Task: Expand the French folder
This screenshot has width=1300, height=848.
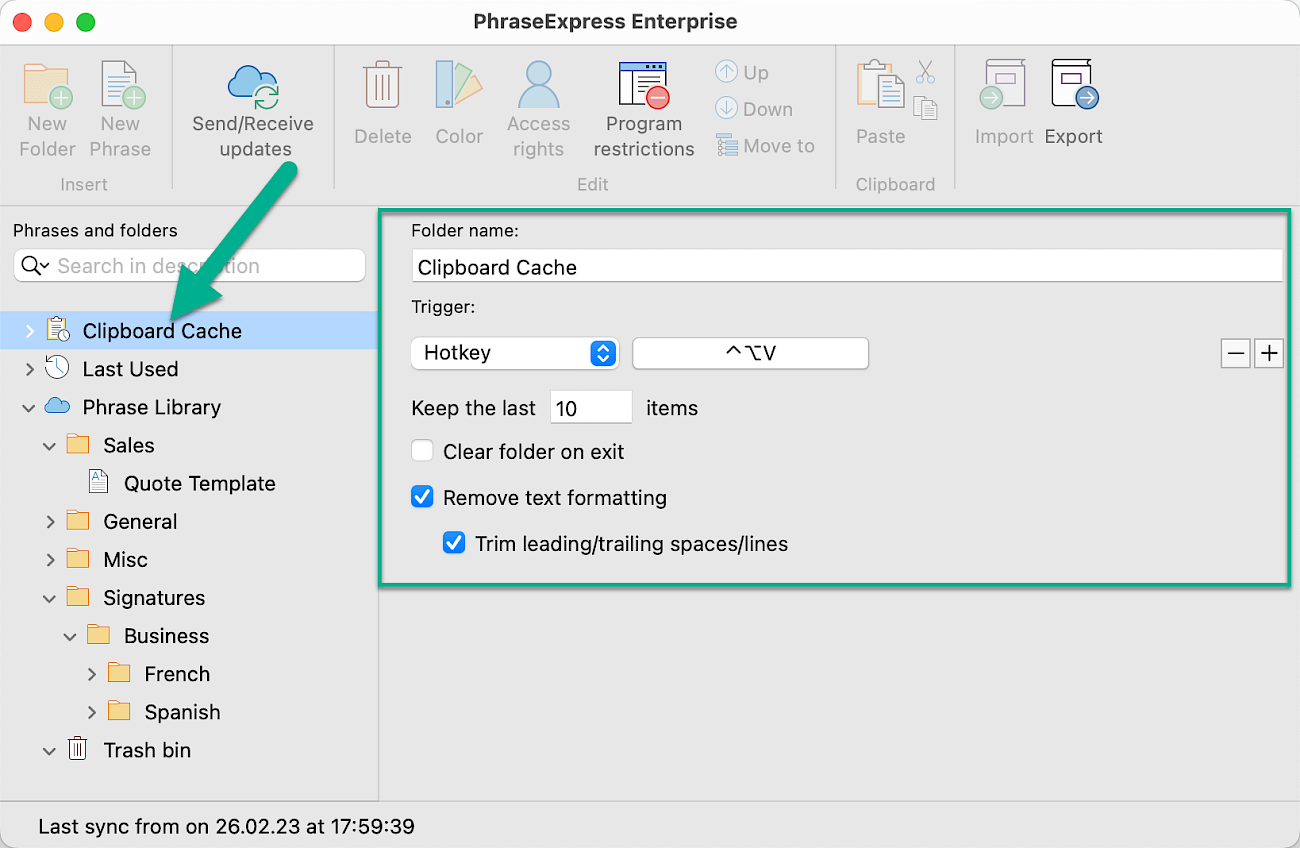Action: coord(91,674)
